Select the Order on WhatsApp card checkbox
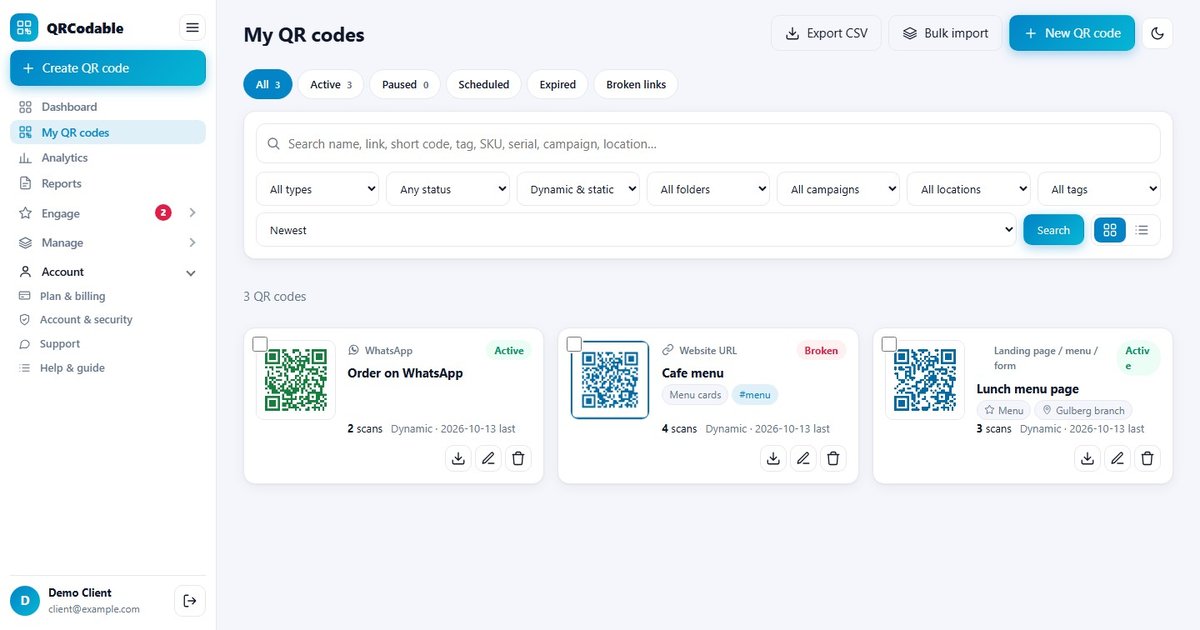Screen dimensions: 1200x630 260,344
